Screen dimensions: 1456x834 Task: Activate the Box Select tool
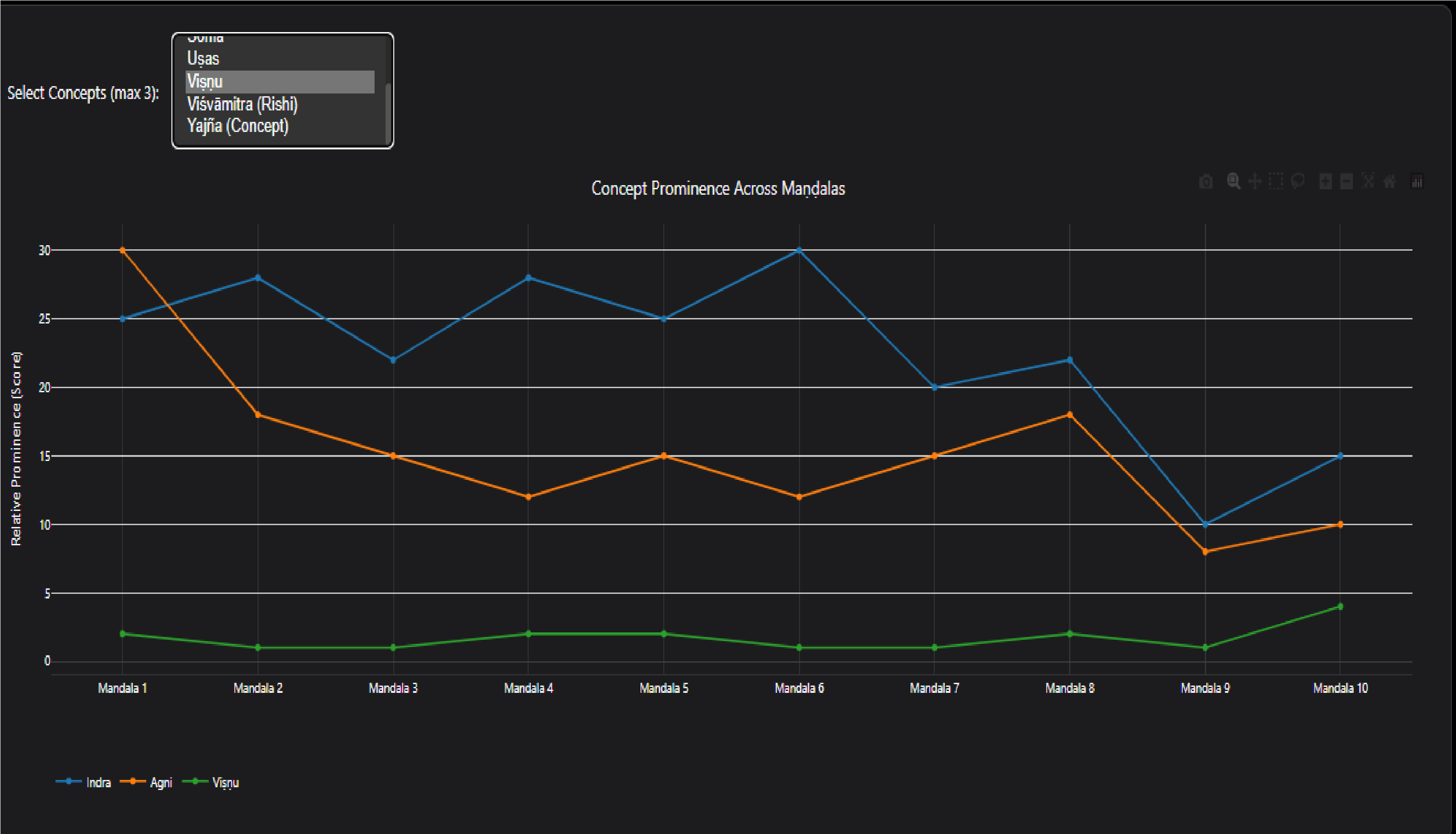tap(1276, 181)
